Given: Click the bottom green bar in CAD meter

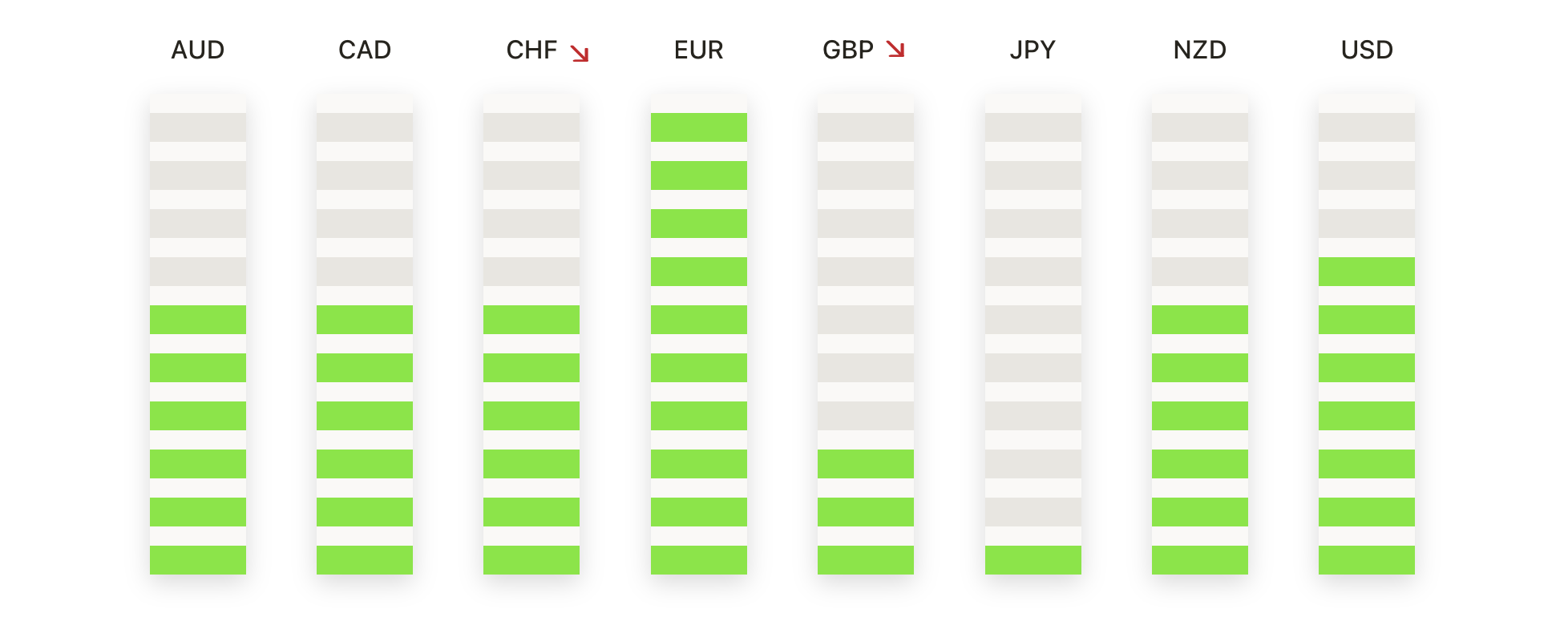Looking at the screenshot, I should pyautogui.click(x=365, y=559).
